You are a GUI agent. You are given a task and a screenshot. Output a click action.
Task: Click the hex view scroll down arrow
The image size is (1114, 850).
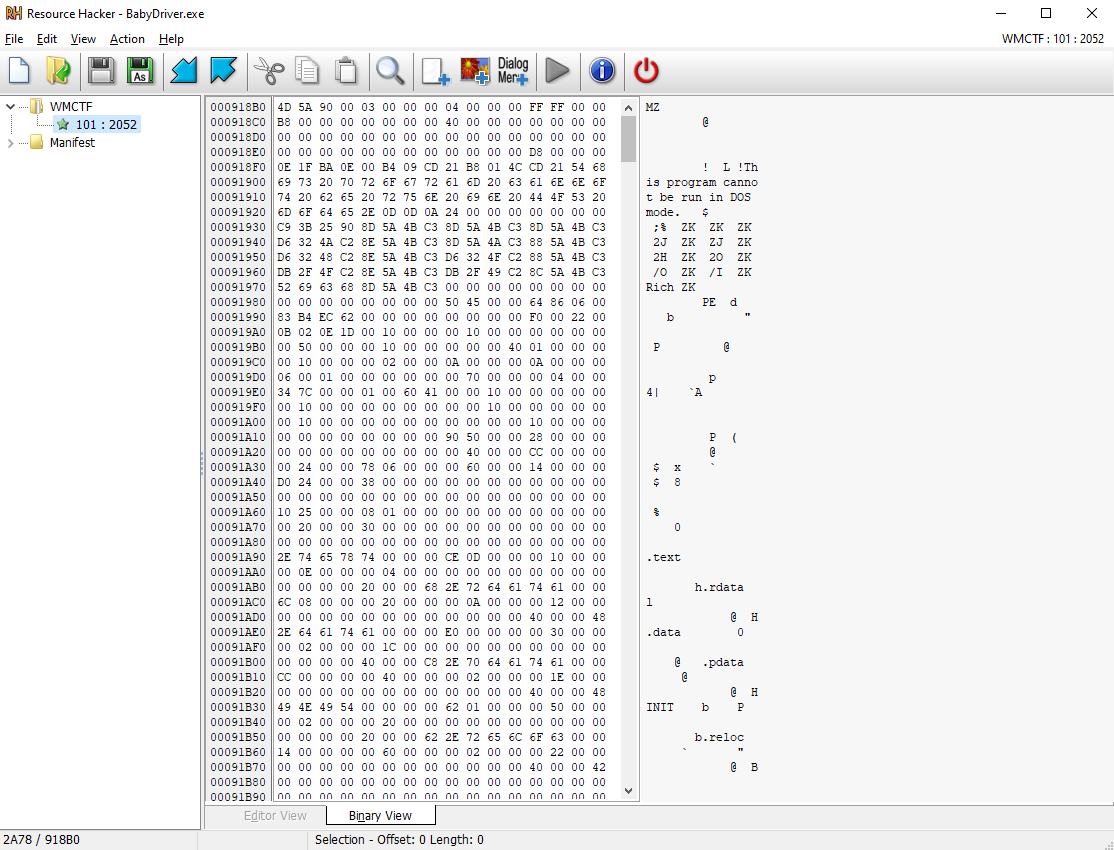coord(628,790)
